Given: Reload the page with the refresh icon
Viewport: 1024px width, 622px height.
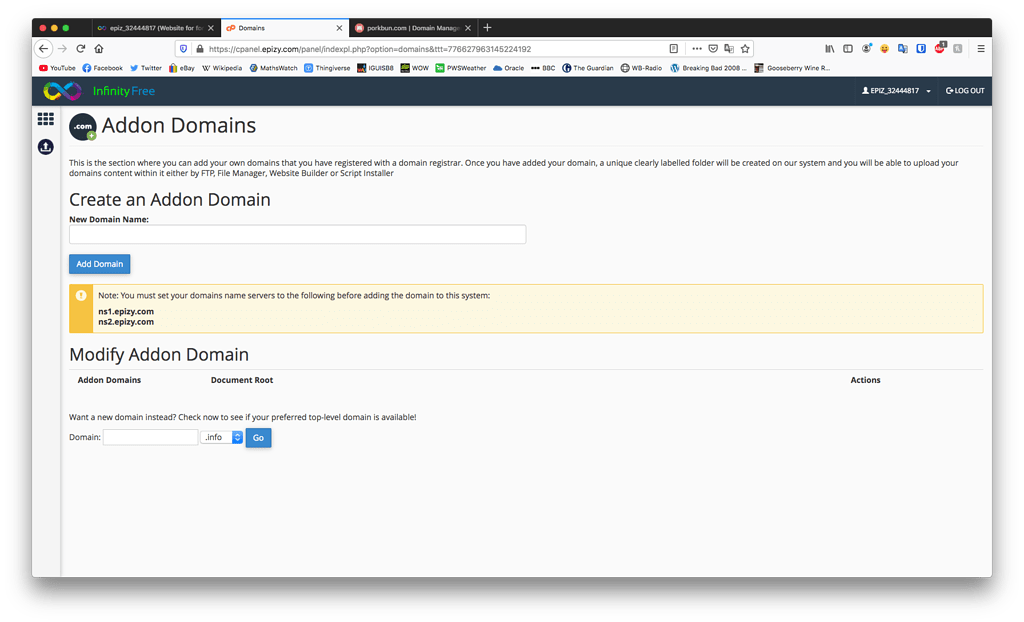Looking at the screenshot, I should [80, 47].
